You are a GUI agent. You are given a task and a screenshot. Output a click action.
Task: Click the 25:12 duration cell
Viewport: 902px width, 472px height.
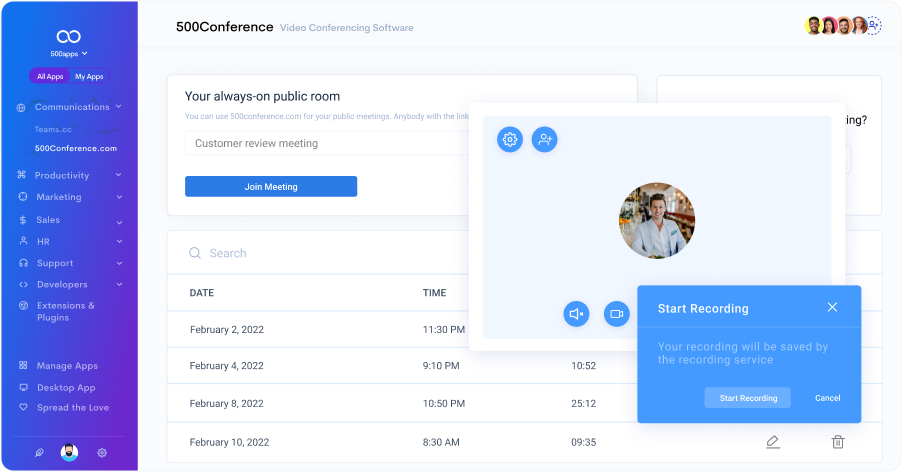583,404
